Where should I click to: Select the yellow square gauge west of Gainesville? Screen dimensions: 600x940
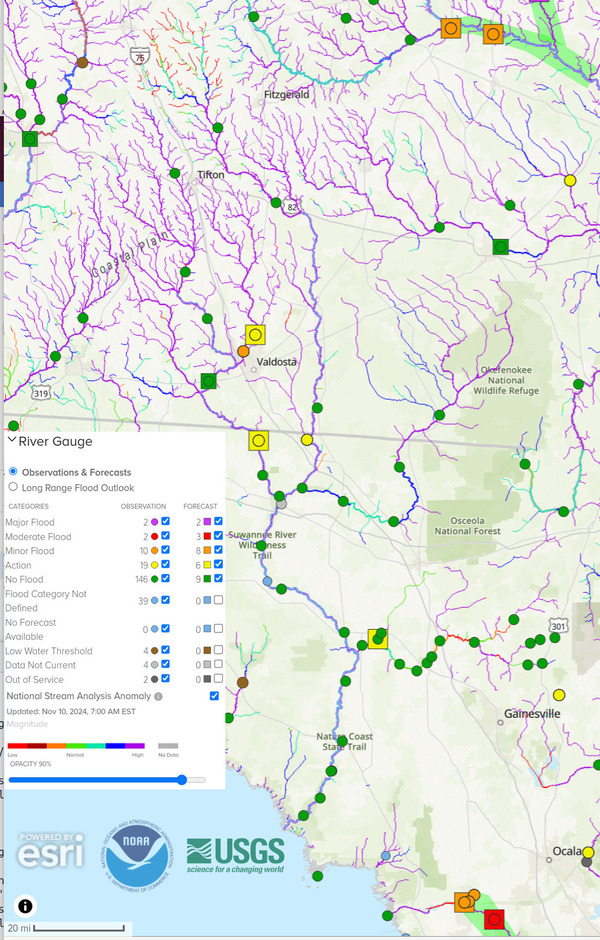click(x=378, y=639)
